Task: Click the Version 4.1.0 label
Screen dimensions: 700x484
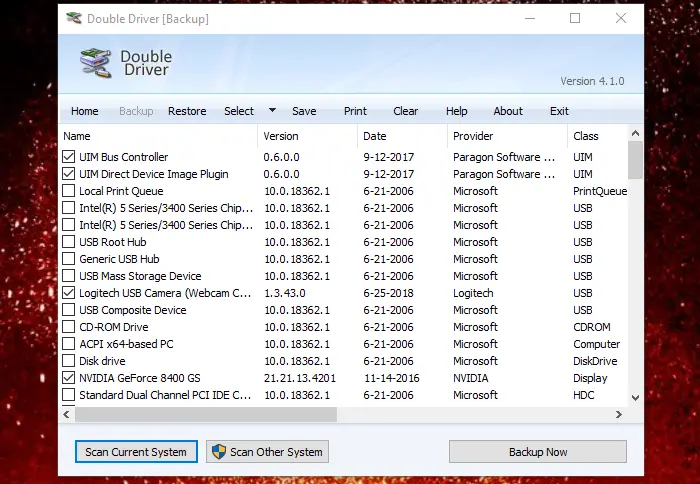Action: (x=592, y=81)
